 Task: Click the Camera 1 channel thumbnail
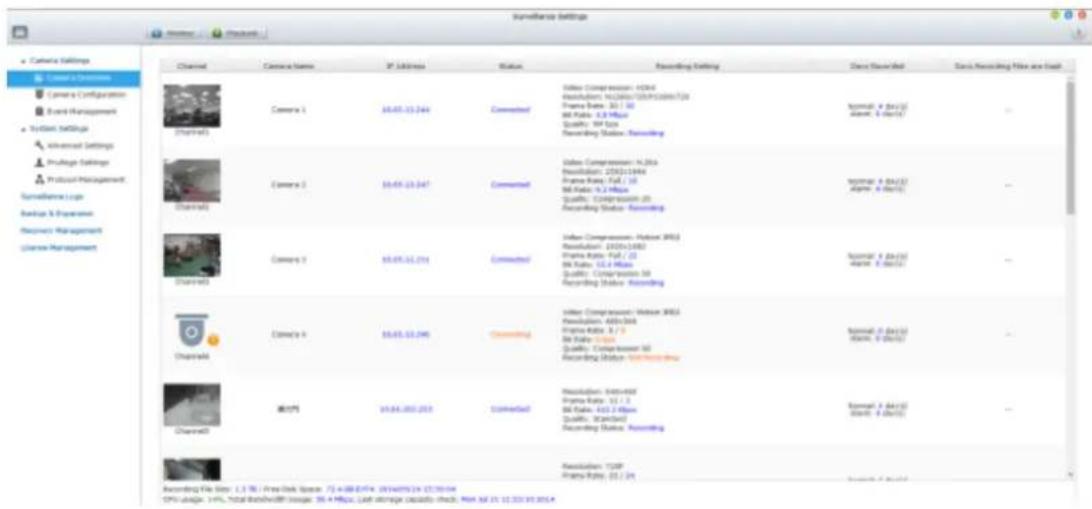click(x=192, y=105)
